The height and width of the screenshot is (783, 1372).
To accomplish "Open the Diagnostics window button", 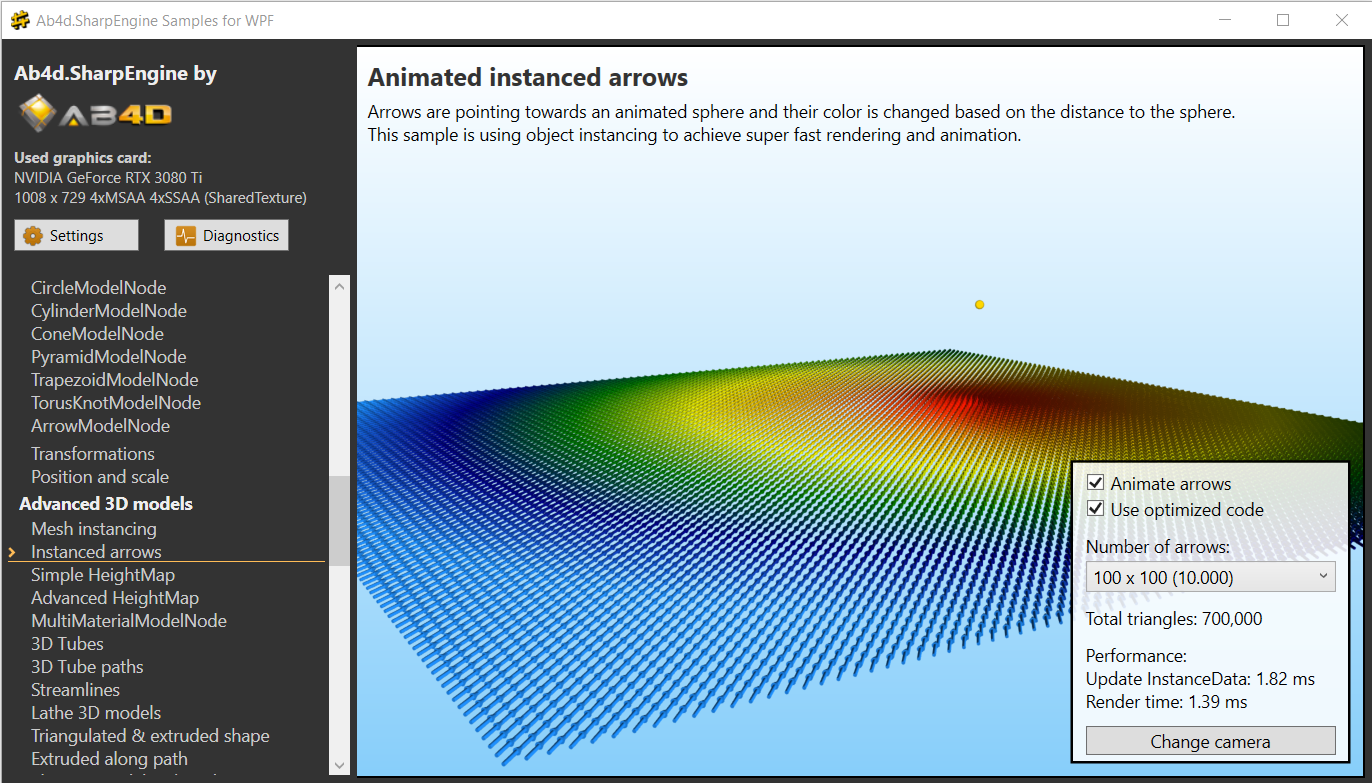I will (x=227, y=236).
